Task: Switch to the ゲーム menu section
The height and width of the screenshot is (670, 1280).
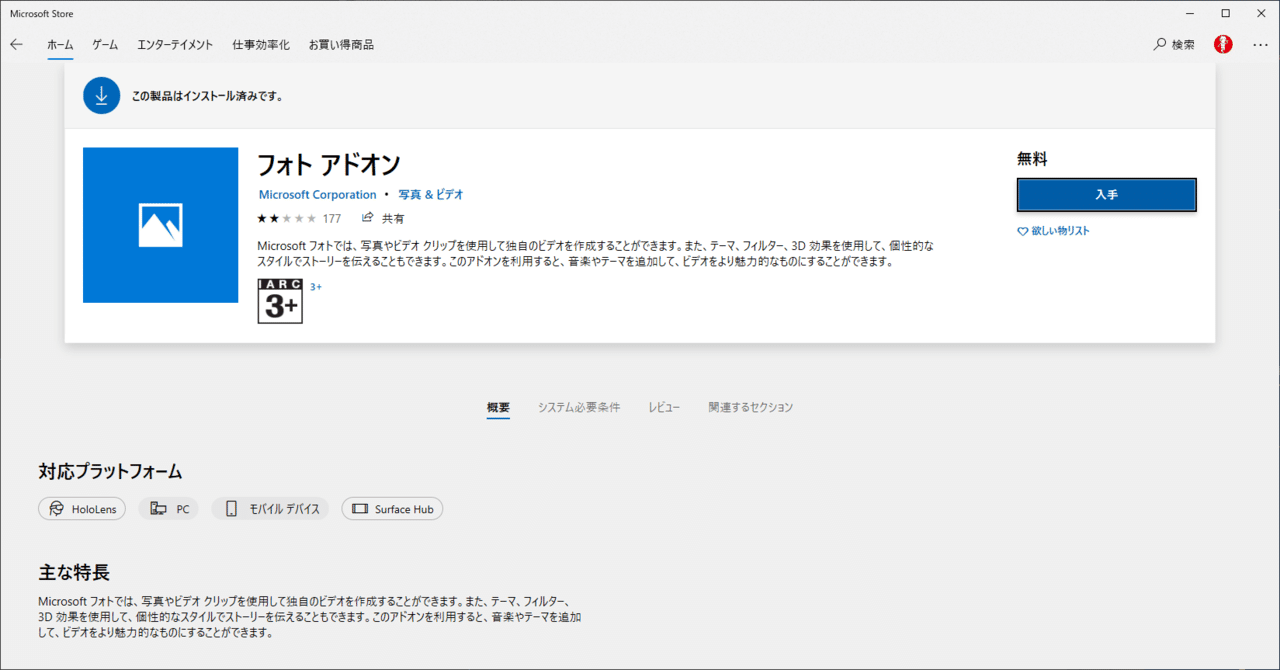Action: coord(104,44)
